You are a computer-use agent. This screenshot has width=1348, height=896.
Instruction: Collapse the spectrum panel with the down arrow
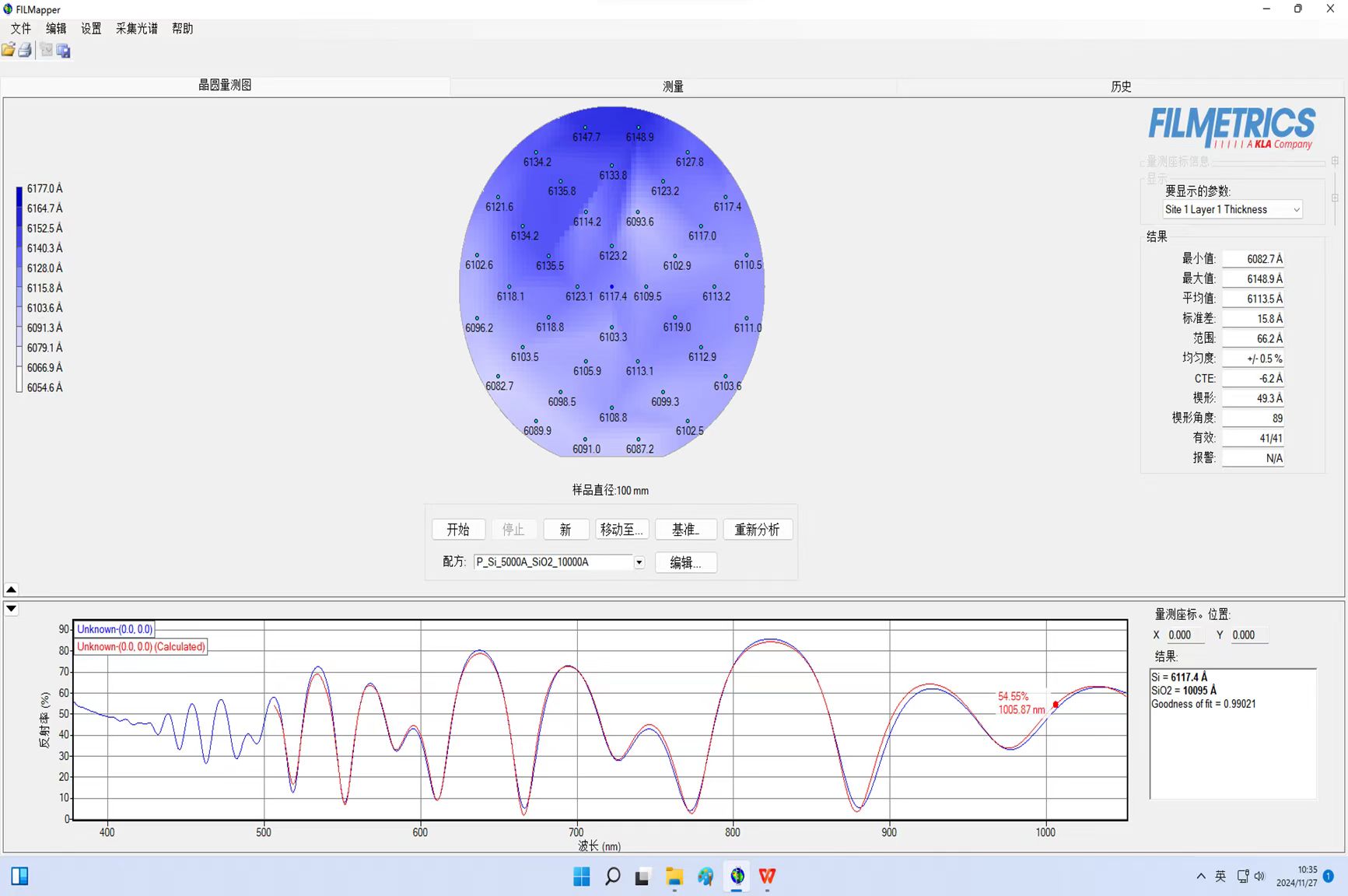(12, 609)
